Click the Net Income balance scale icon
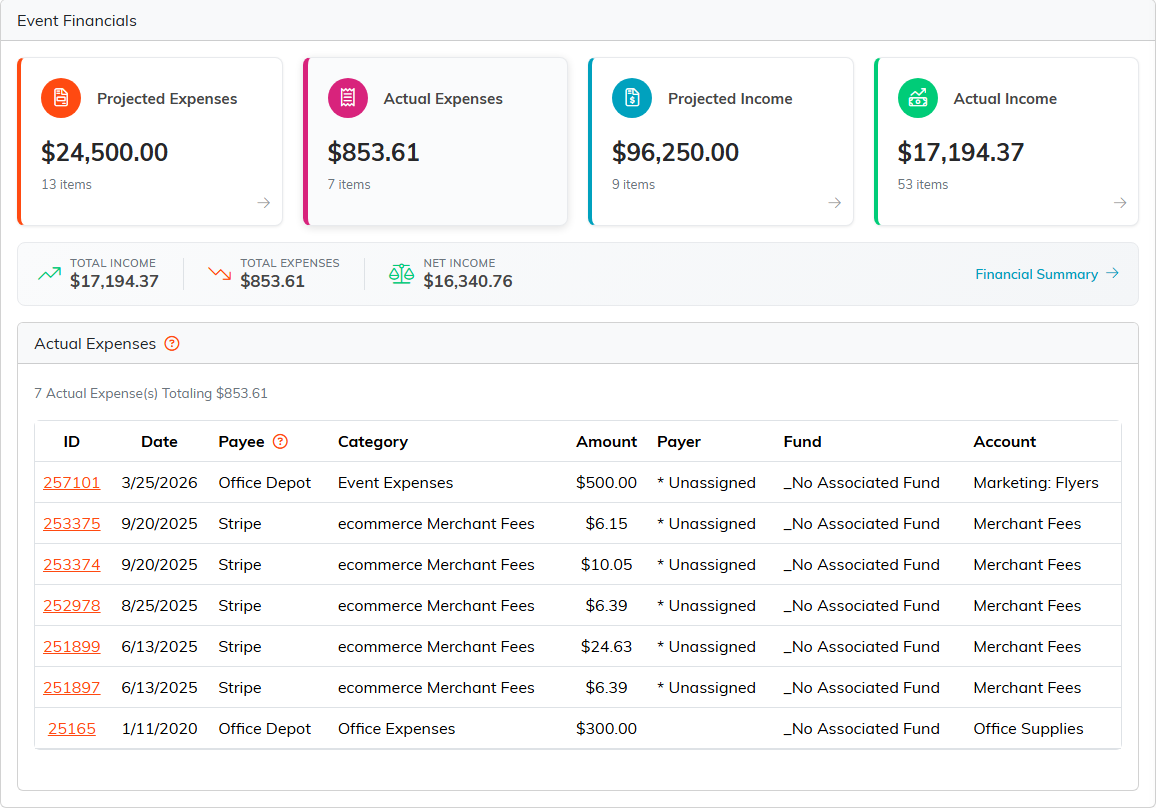Viewport: 1156px width, 808px height. (x=401, y=274)
